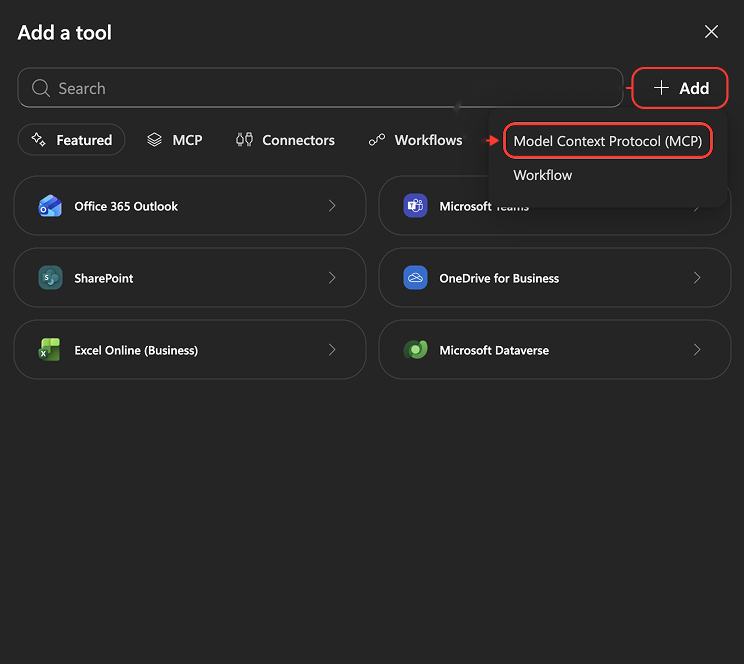
Task: Click the flow icon beside Workflows
Action: point(377,140)
